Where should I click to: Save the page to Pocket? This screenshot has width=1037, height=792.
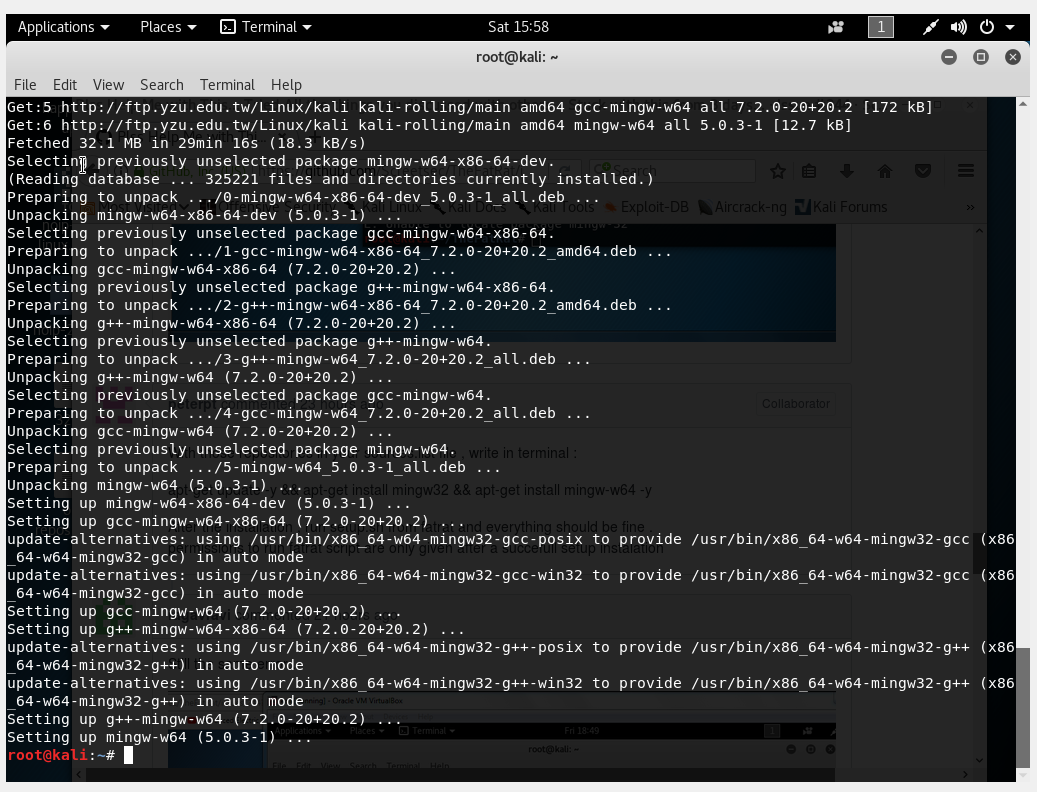coord(921,171)
